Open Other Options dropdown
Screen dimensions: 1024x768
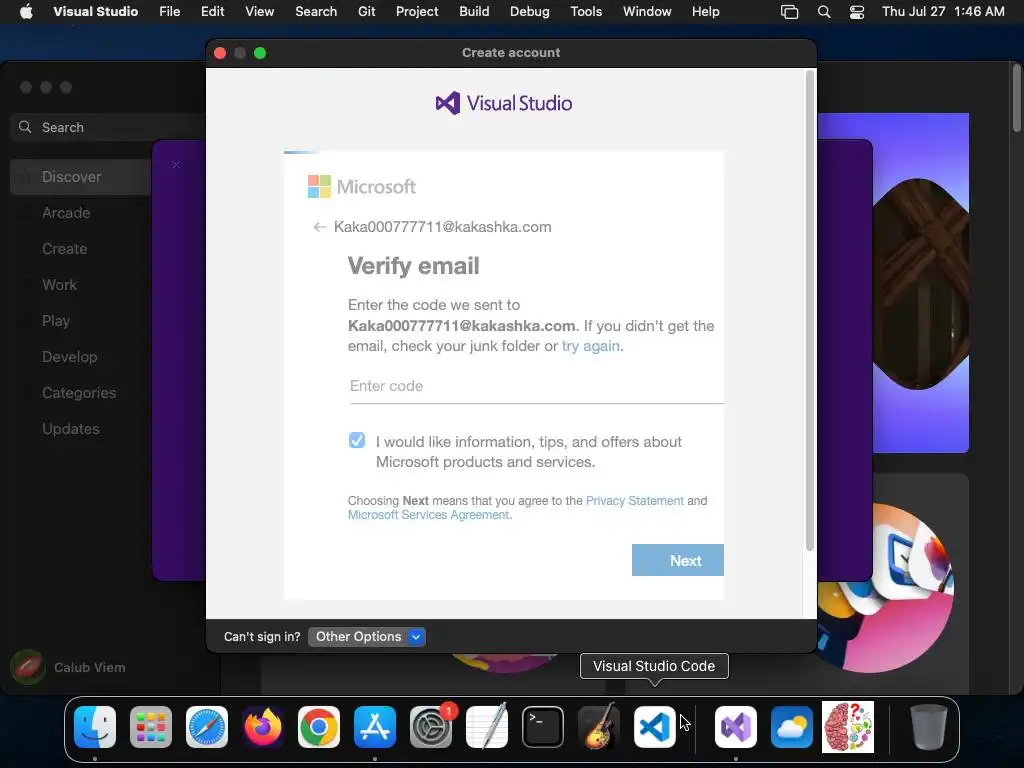pyautogui.click(x=367, y=637)
